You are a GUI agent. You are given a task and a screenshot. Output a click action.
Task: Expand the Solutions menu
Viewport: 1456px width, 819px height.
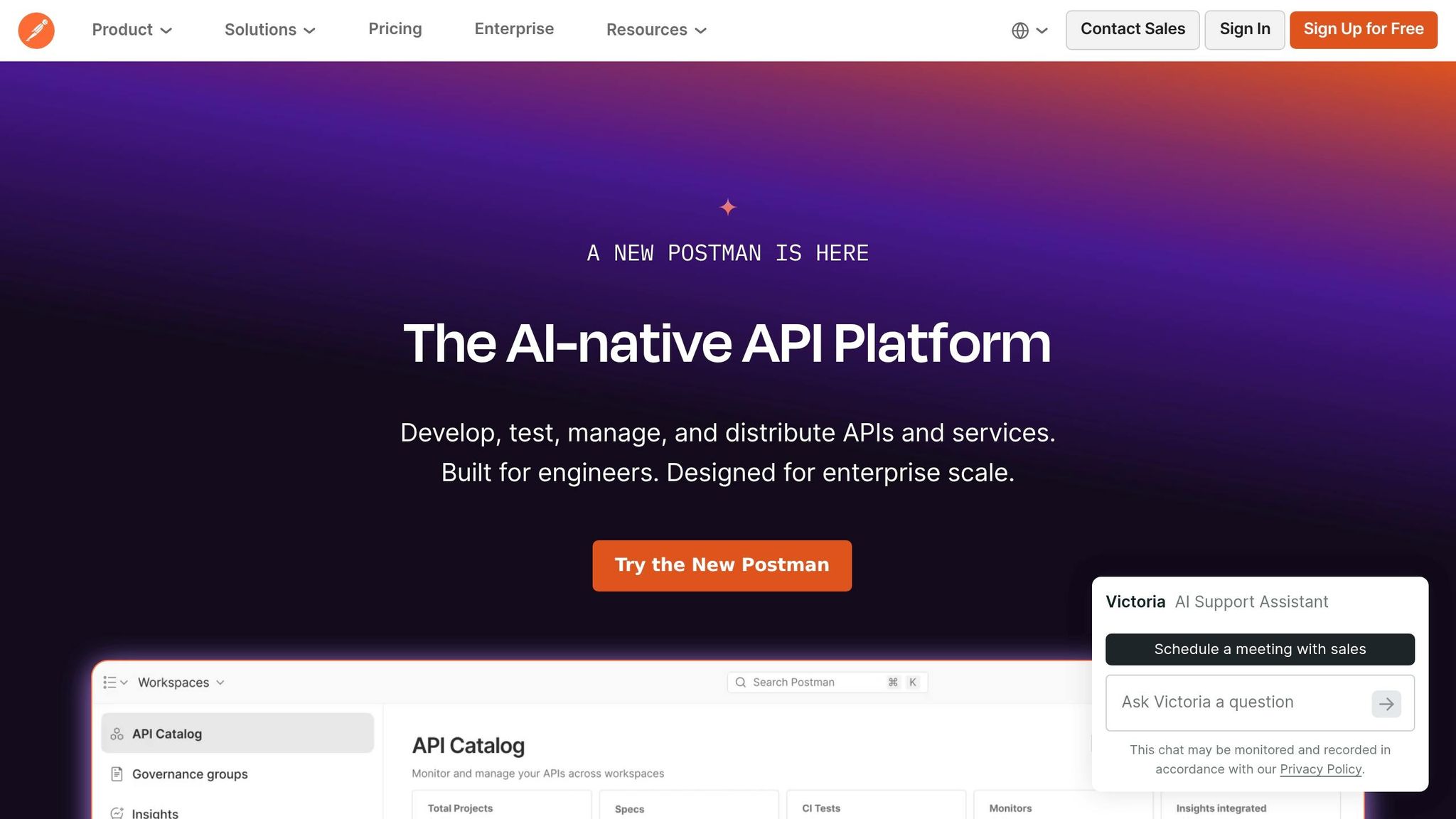(x=270, y=30)
